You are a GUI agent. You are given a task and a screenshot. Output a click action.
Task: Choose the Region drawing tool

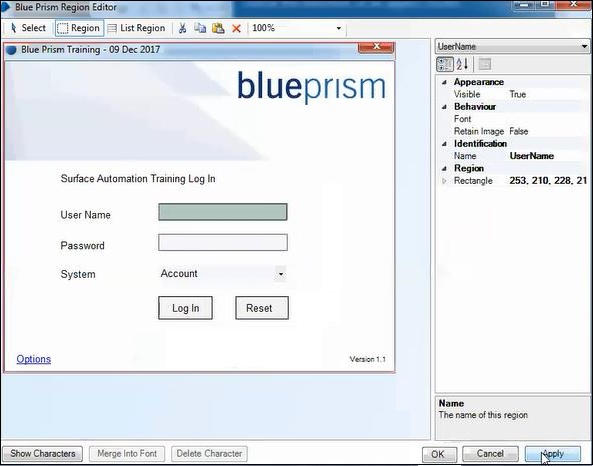[x=79, y=28]
